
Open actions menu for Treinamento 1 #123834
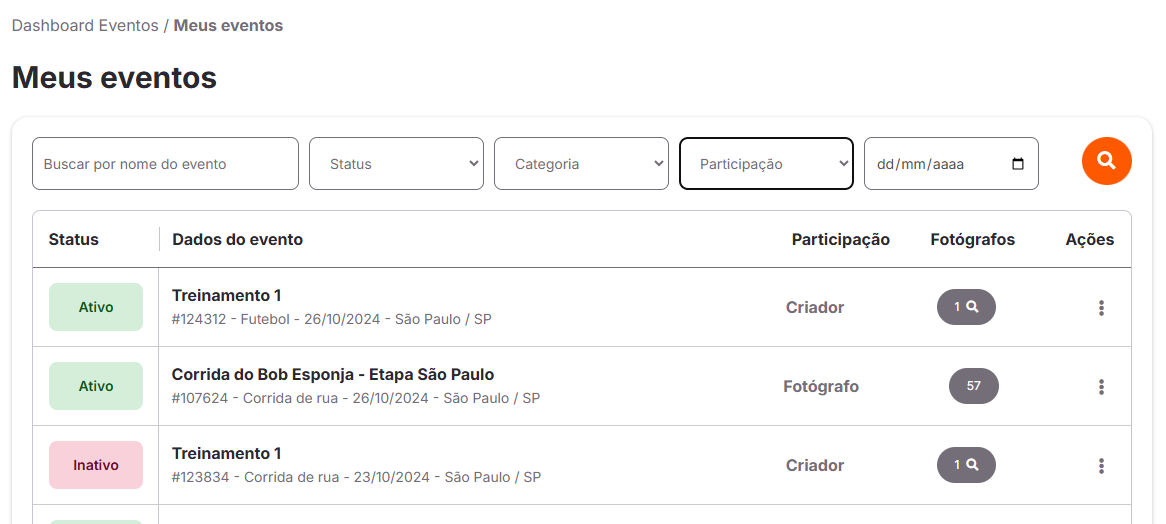[x=1101, y=466]
